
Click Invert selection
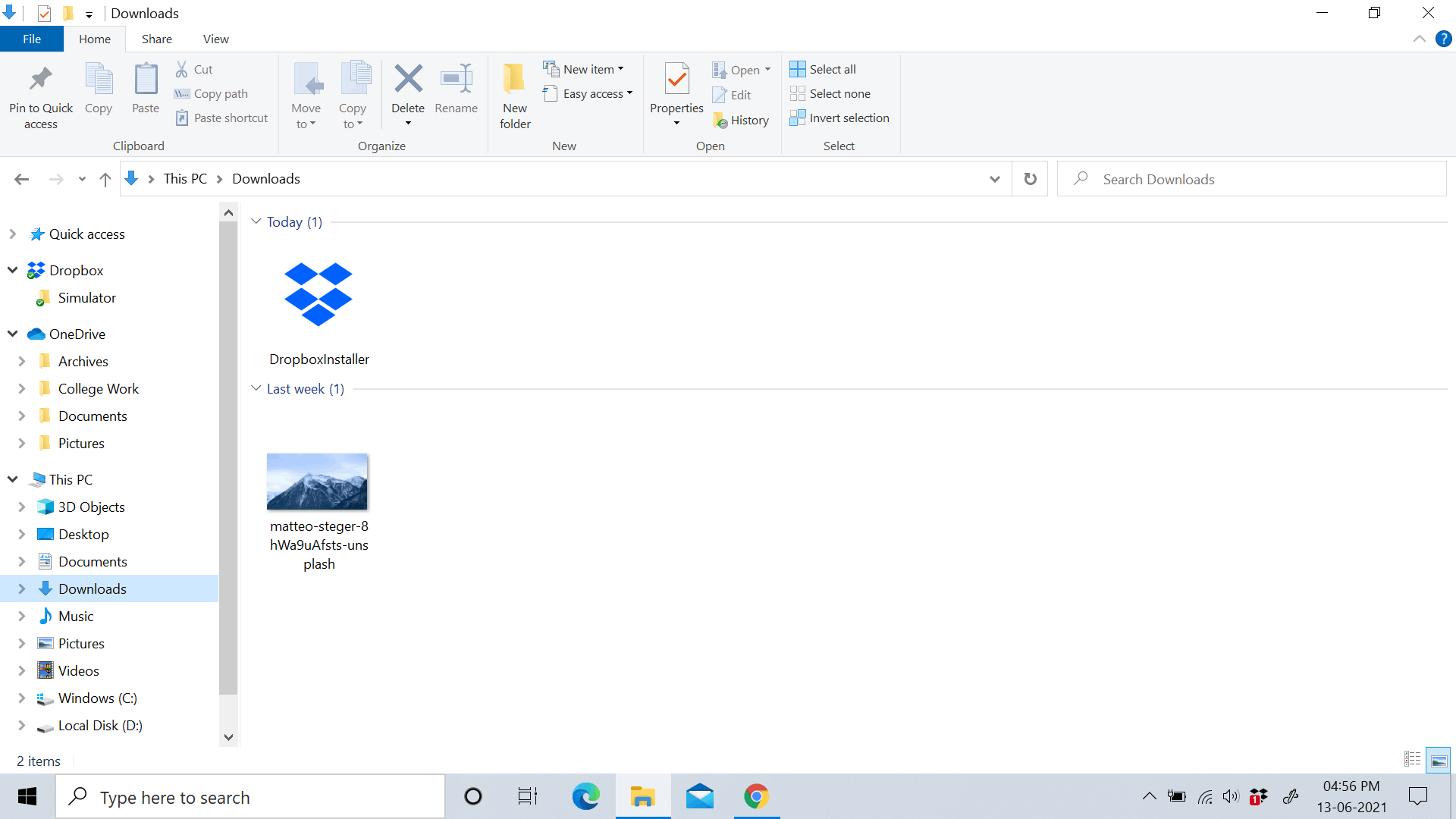click(x=839, y=118)
